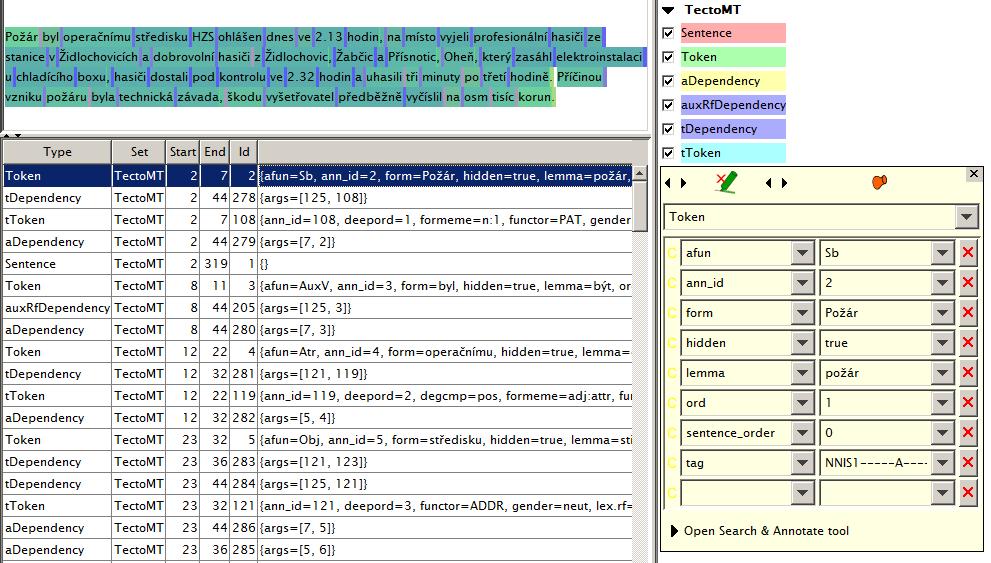Click the right arrow shrinking annotation start

pyautogui.click(x=684, y=183)
